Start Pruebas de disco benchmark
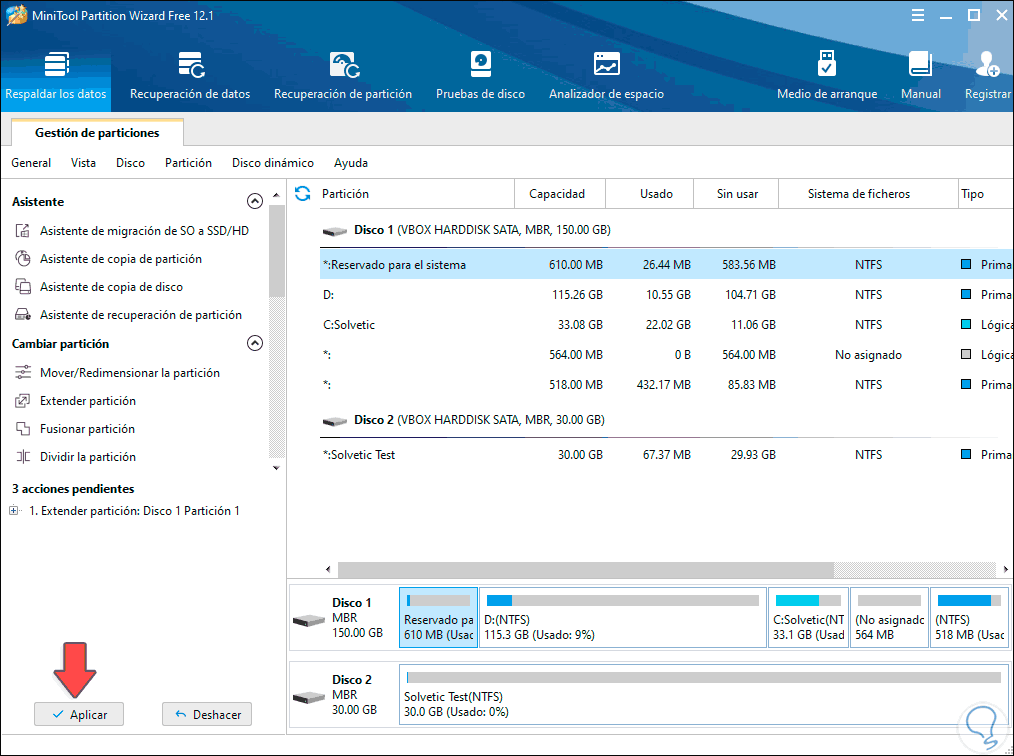The width and height of the screenshot is (1014, 756). click(480, 76)
